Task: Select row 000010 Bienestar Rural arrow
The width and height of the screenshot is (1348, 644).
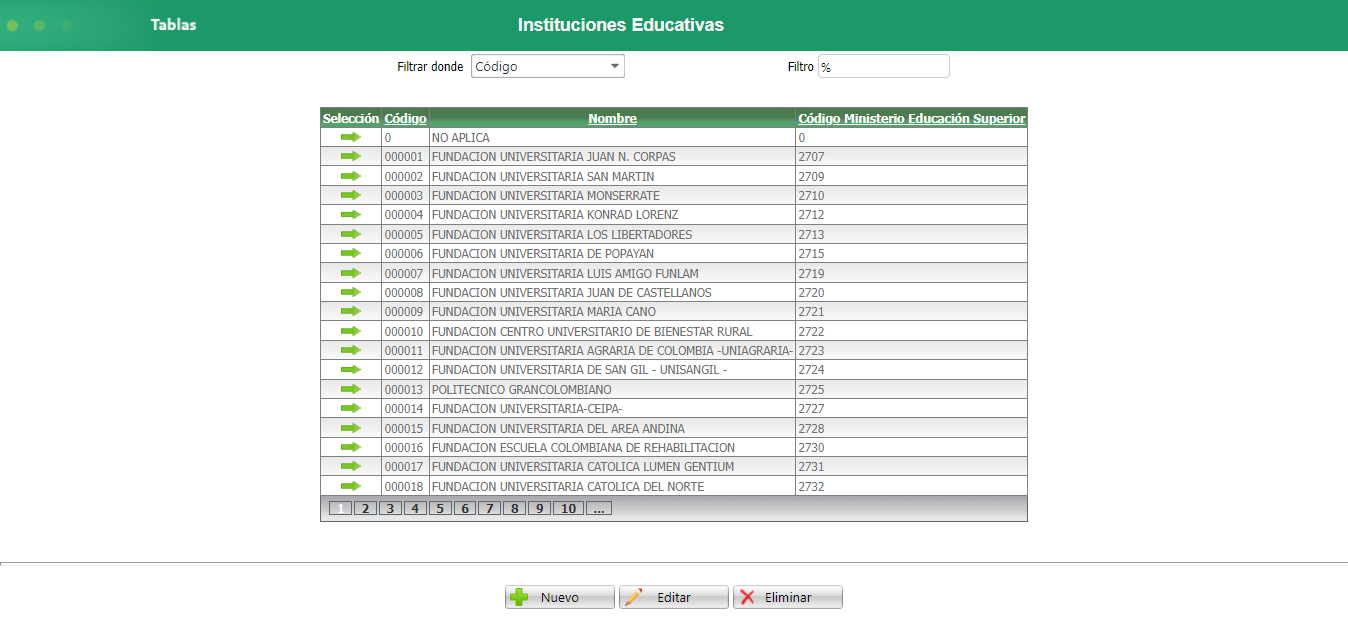Action: pos(350,331)
